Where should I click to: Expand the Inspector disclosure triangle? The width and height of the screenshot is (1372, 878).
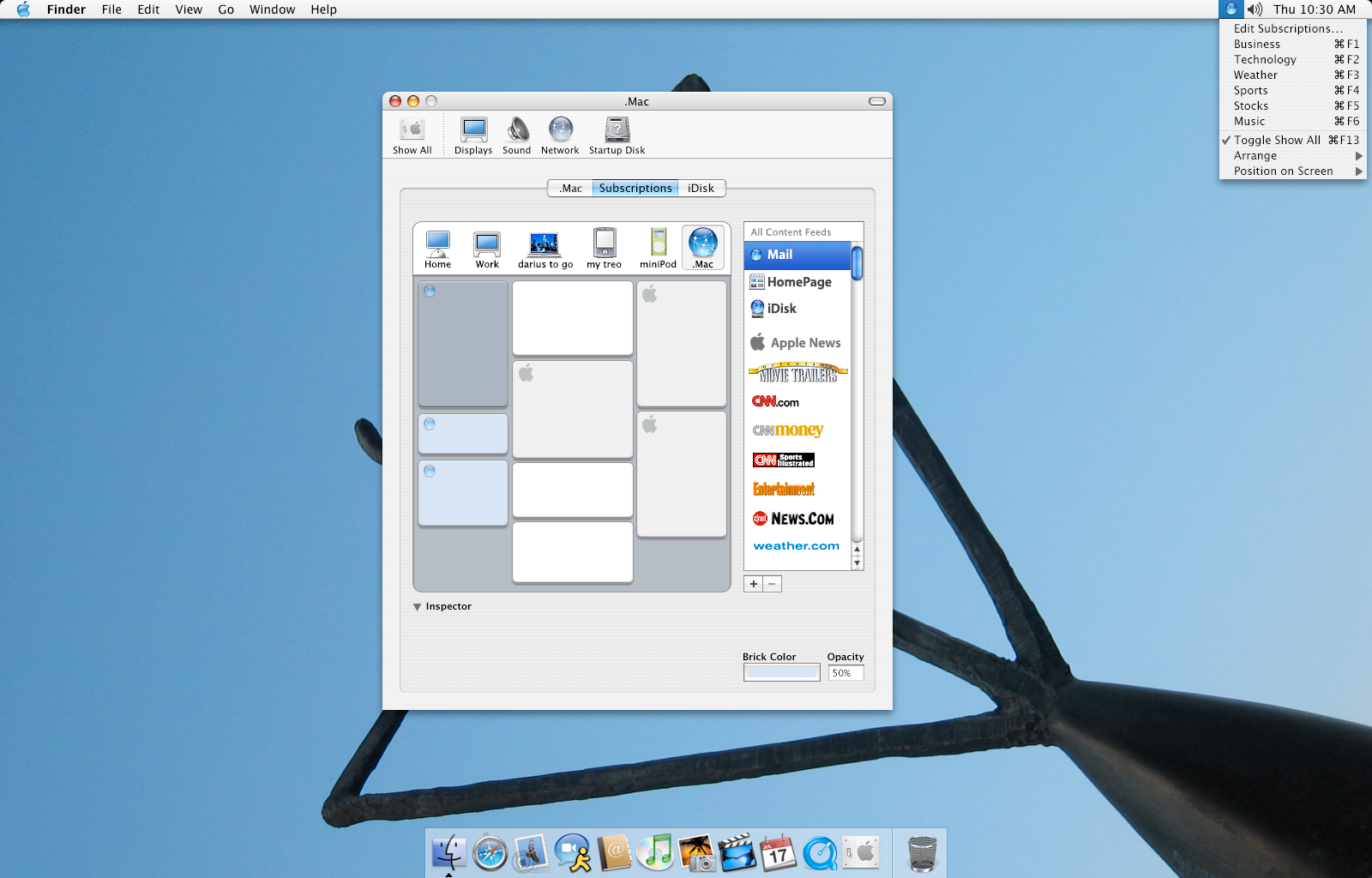tap(418, 606)
